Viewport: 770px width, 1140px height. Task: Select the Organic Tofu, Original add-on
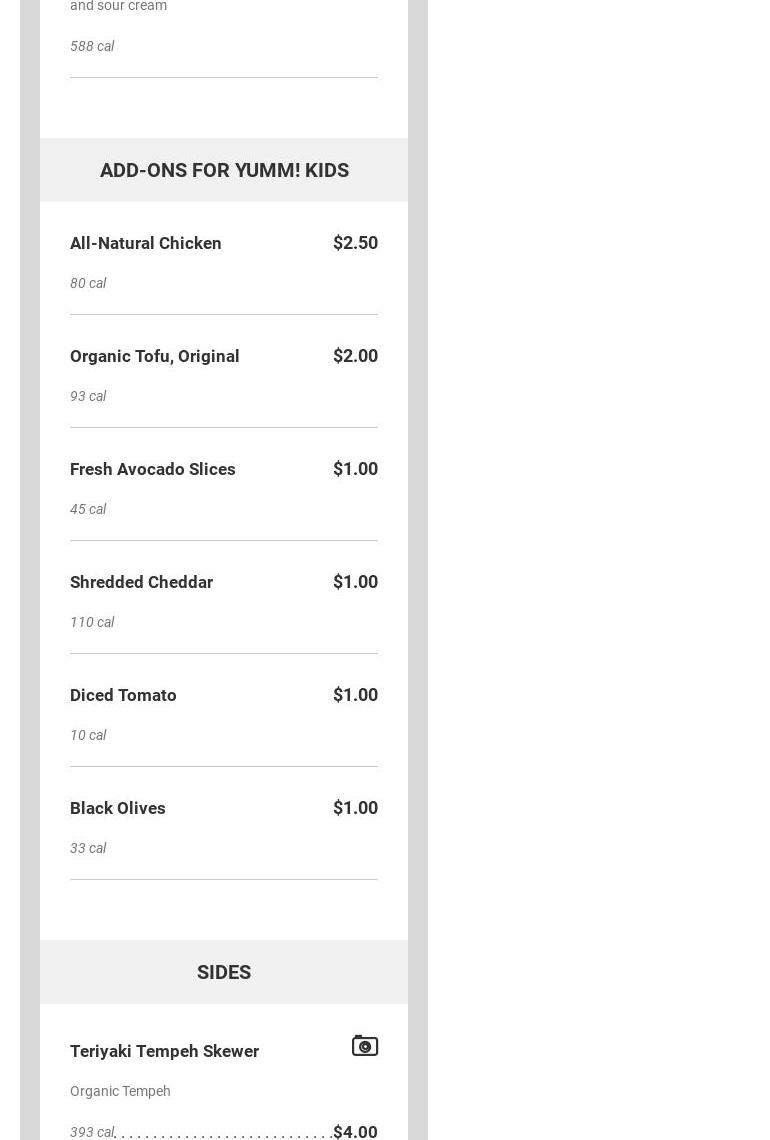click(x=155, y=356)
